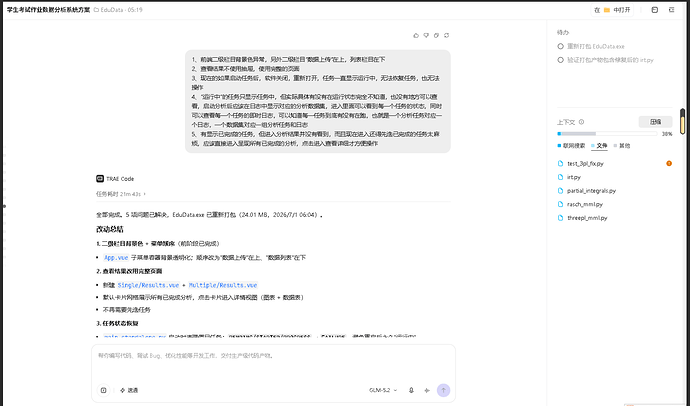Click the orange warning badge on test_3pl_fix.py

[x=669, y=163]
